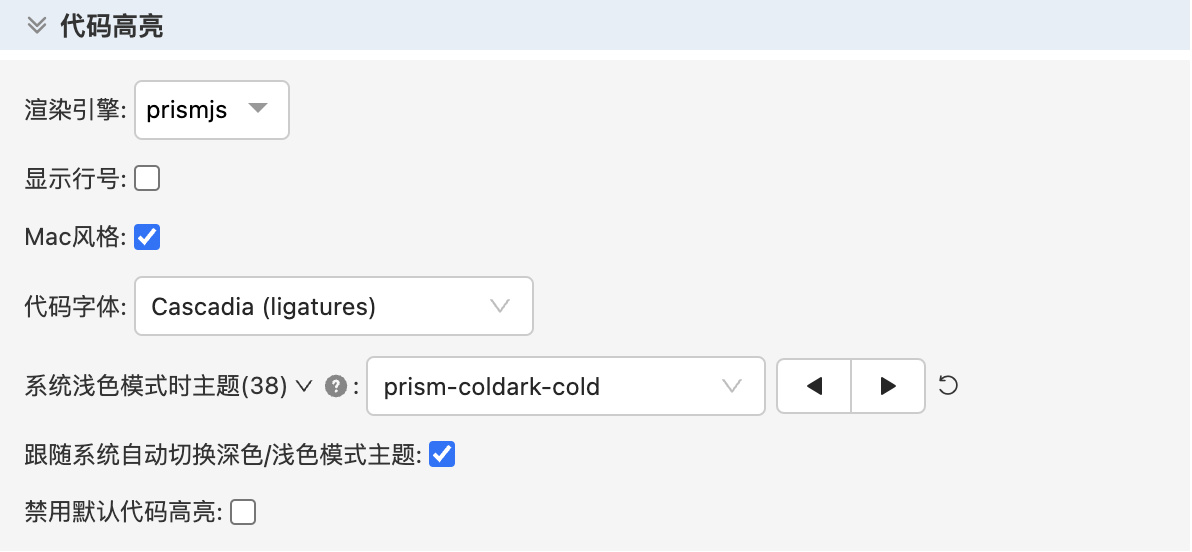1192x552 pixels.
Task: Uncheck the Mac风格 checkbox
Action: pyautogui.click(x=147, y=237)
